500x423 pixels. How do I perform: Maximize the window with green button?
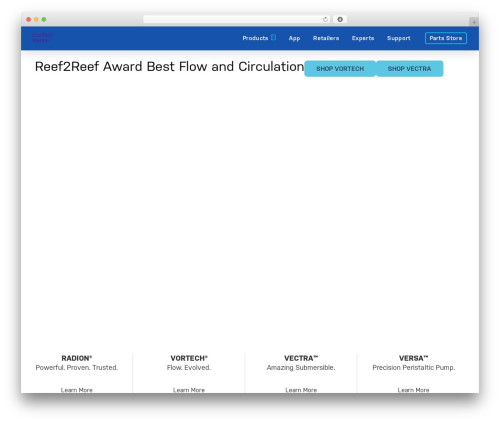click(44, 20)
